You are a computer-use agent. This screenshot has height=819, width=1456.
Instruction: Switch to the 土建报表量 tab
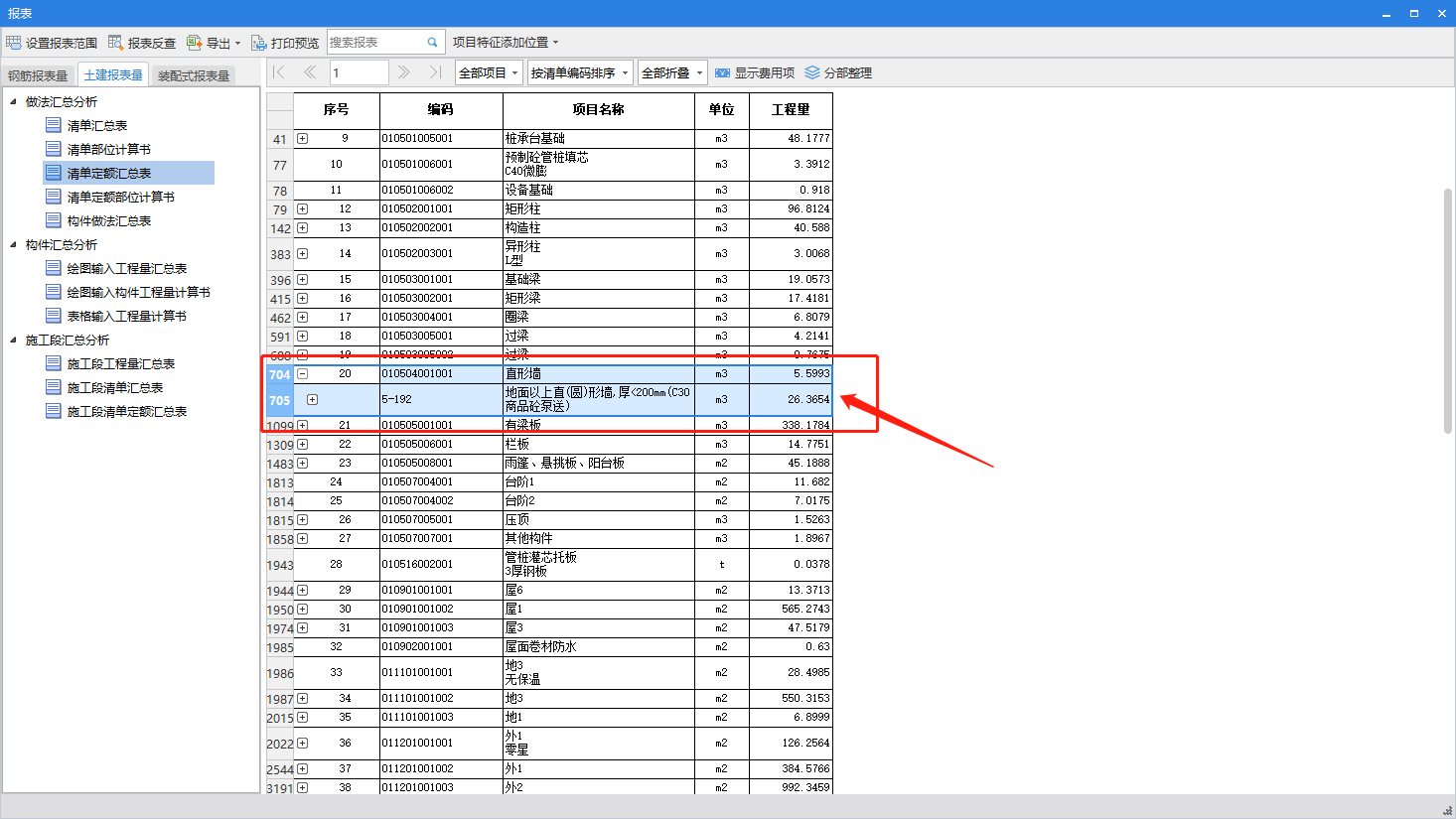[x=113, y=74]
